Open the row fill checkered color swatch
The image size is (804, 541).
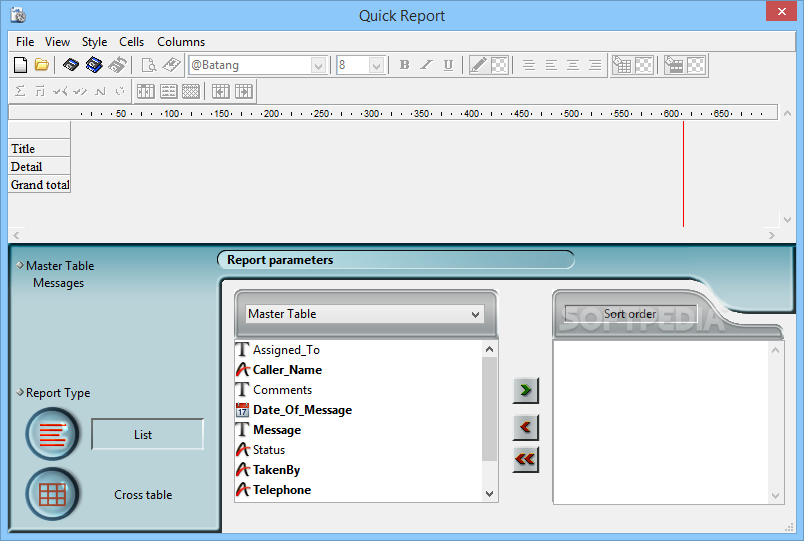(x=696, y=65)
